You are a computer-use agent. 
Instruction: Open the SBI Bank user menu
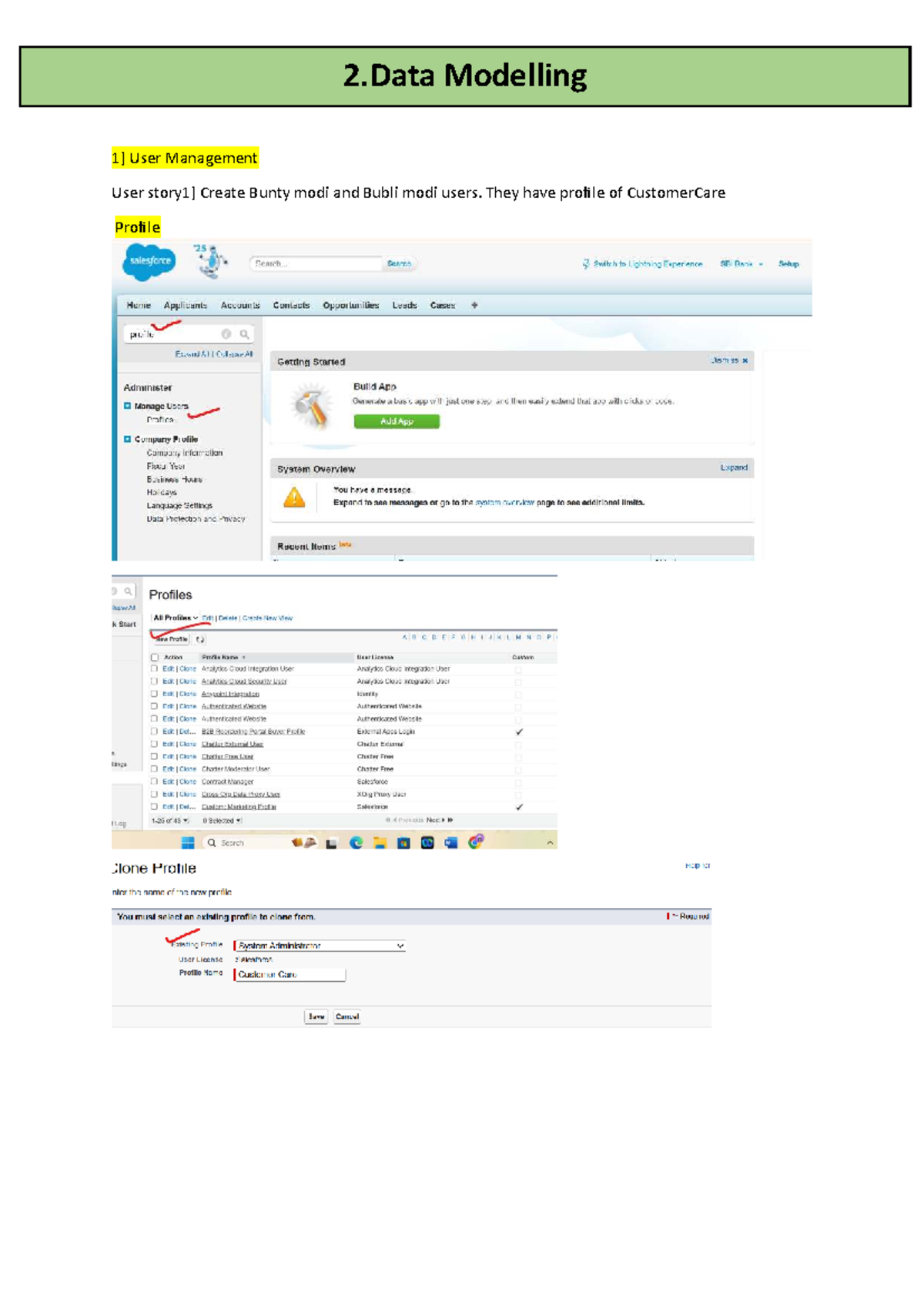[x=742, y=264]
